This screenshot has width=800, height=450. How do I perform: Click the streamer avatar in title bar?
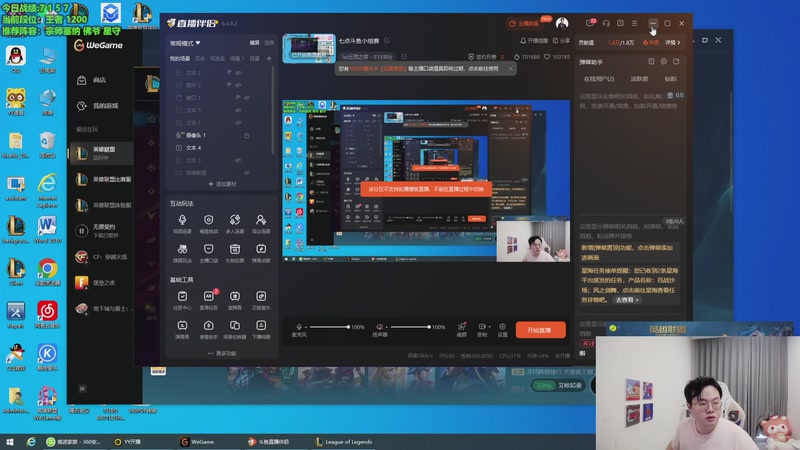coord(562,23)
